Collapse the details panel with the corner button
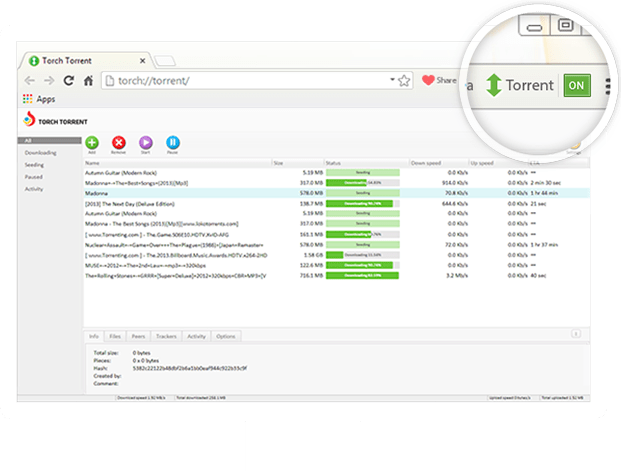Viewport: 621px width, 471px height. tap(576, 334)
